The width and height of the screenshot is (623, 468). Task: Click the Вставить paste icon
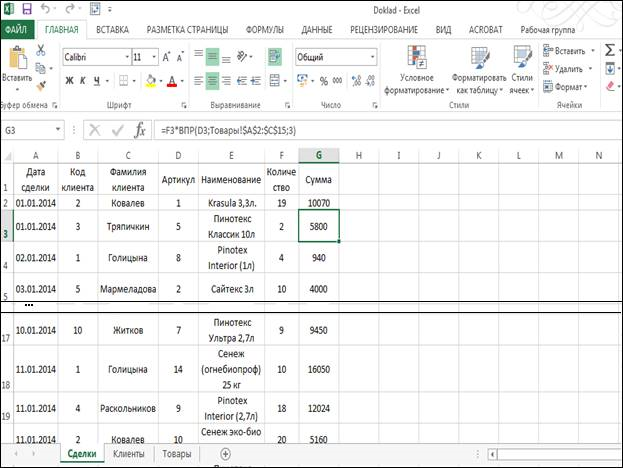point(17,59)
